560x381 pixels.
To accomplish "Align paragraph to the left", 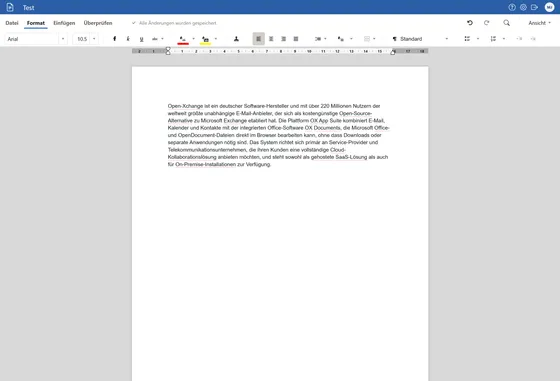I will point(259,39).
